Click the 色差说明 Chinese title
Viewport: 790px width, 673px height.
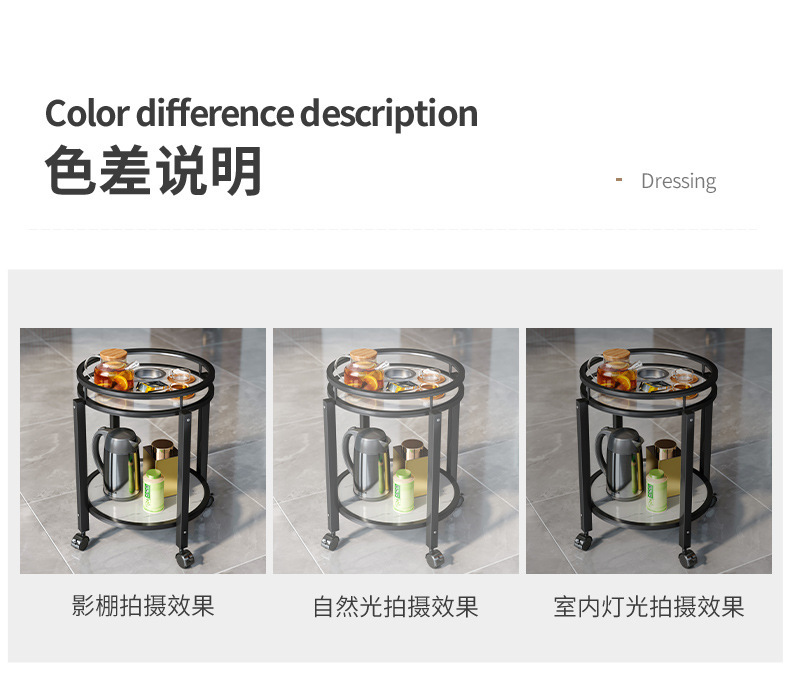coord(154,170)
